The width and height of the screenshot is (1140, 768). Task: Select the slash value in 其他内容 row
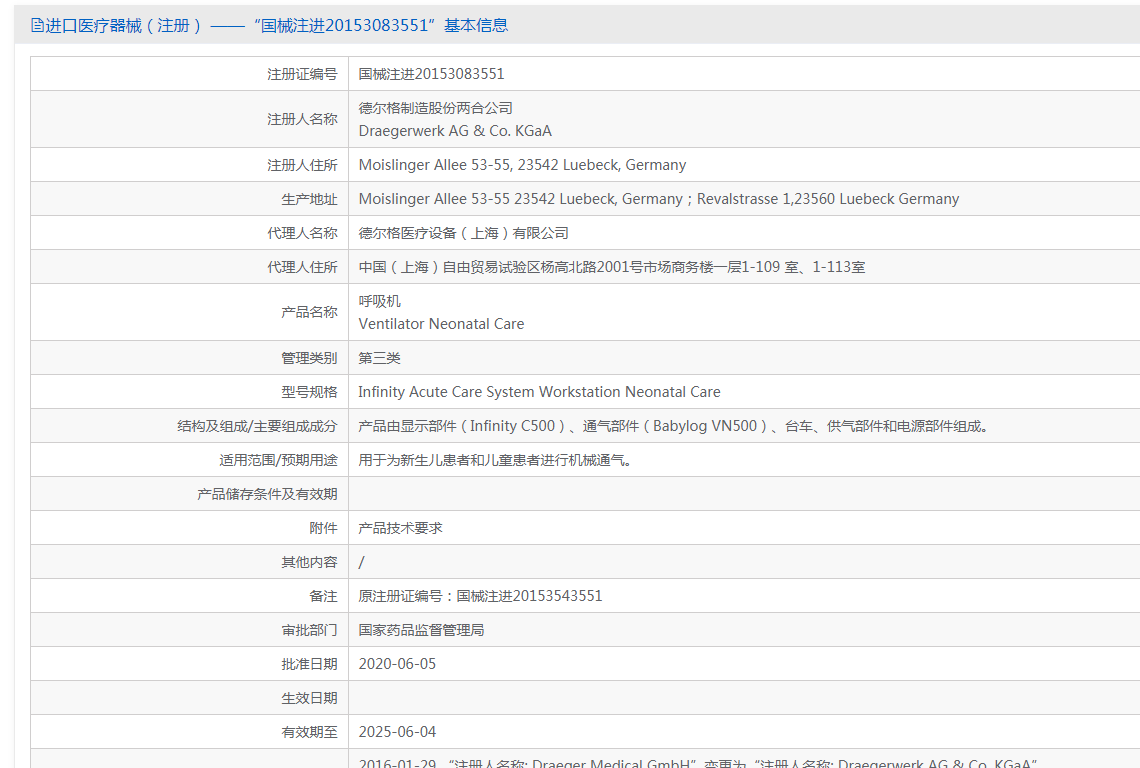[361, 563]
